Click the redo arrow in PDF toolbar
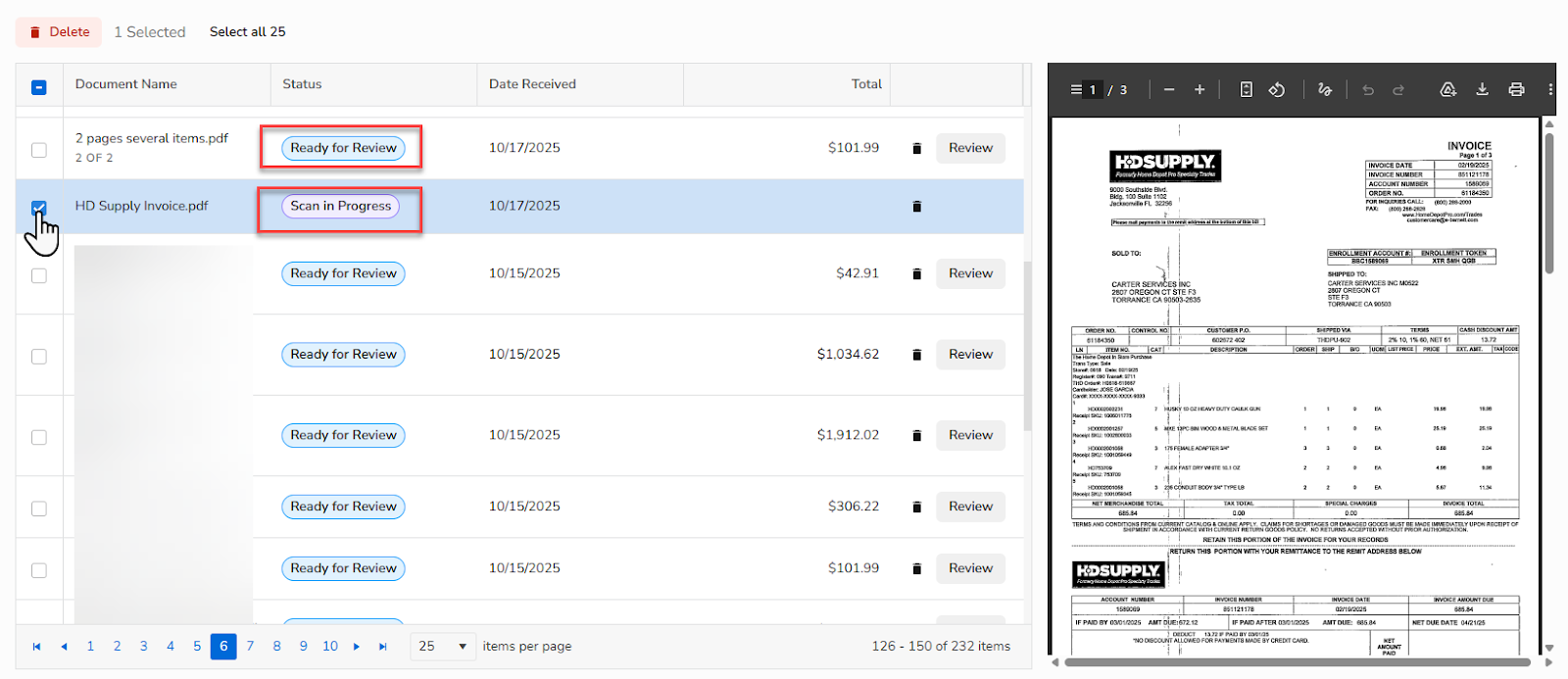 (1398, 89)
